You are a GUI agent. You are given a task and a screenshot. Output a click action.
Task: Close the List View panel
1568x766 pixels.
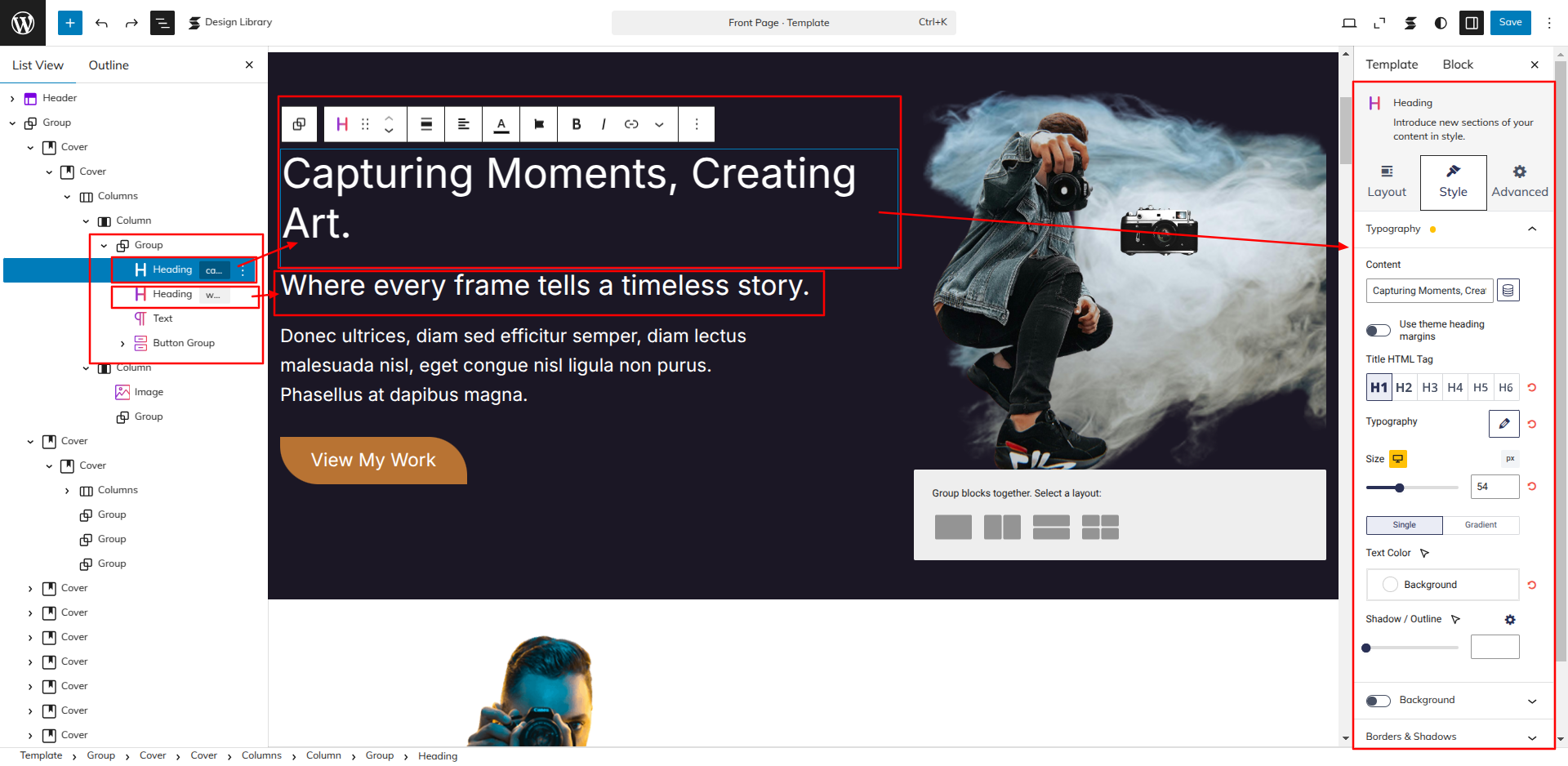(249, 65)
